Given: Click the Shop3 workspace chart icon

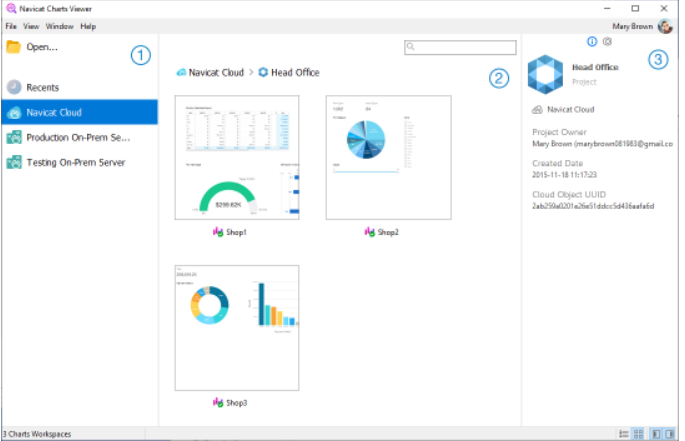Looking at the screenshot, I should (x=218, y=403).
